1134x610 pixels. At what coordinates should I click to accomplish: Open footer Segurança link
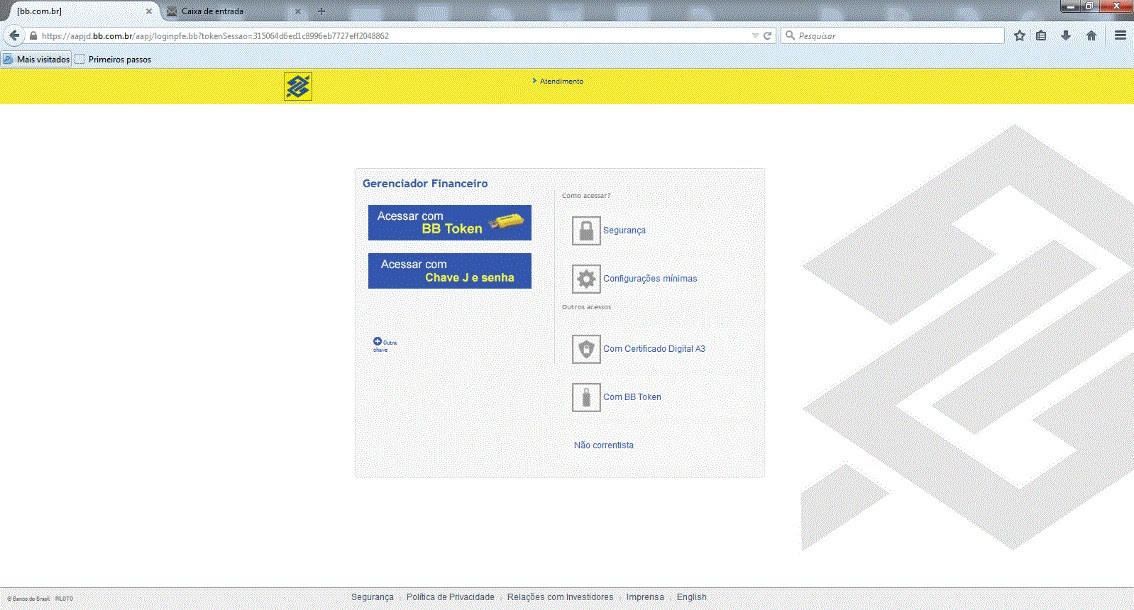pos(372,597)
